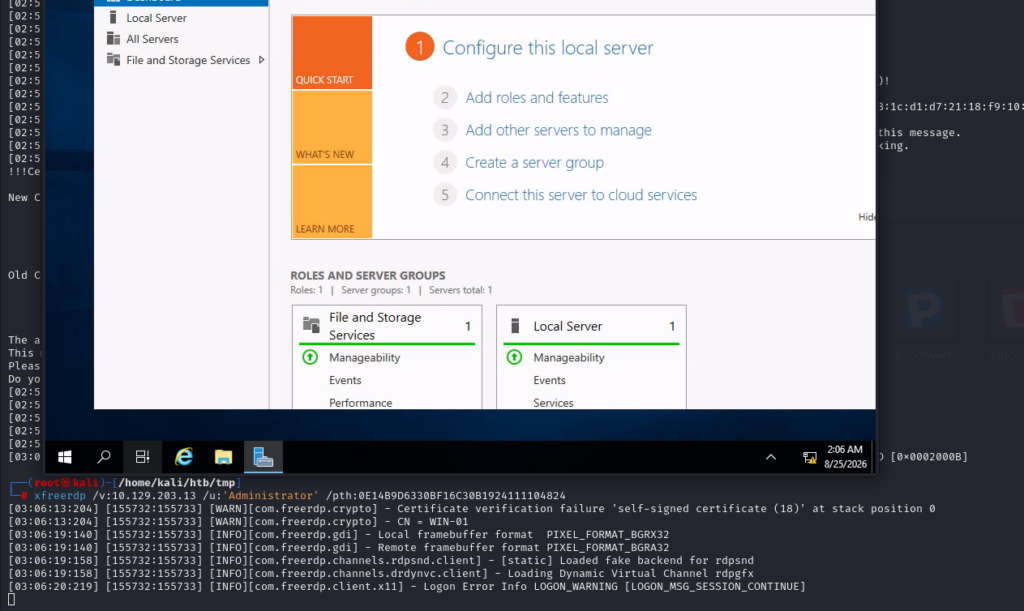Click Connect this server to cloud services
This screenshot has height=611, width=1024.
pos(581,195)
